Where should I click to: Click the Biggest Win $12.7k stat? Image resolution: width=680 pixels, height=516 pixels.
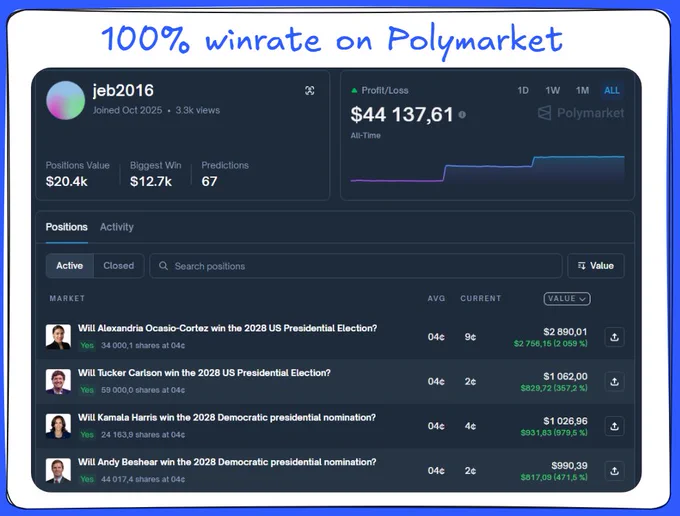[x=155, y=174]
